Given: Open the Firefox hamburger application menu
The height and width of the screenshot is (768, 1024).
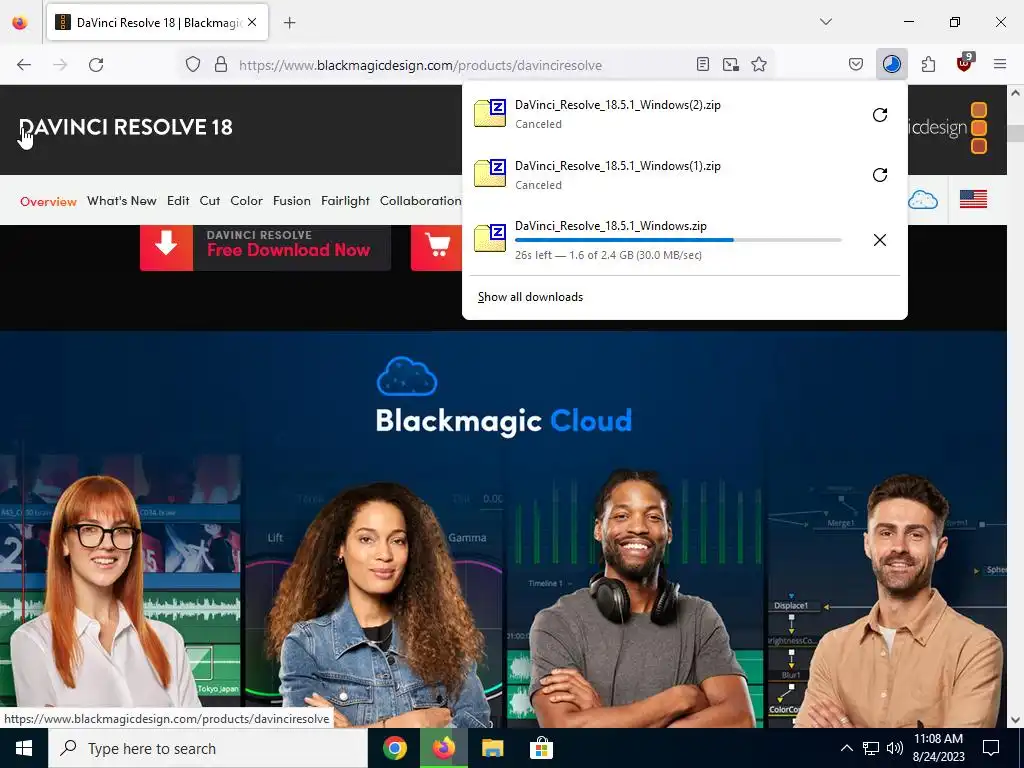Looking at the screenshot, I should pyautogui.click(x=1000, y=64).
